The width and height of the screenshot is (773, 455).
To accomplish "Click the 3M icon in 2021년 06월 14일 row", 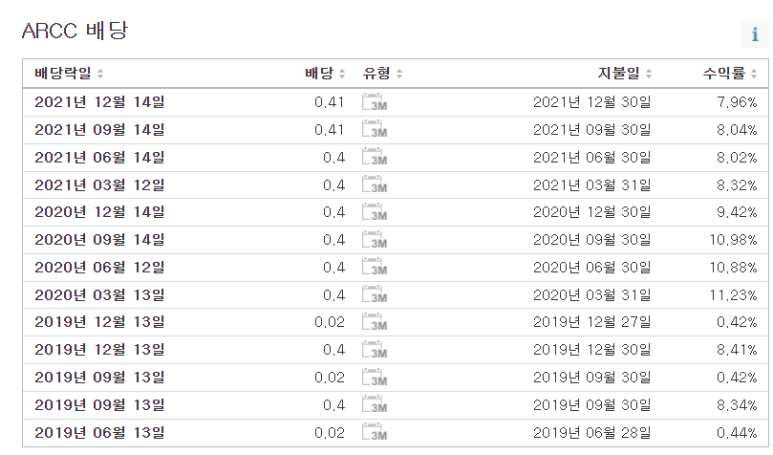I will tap(374, 157).
